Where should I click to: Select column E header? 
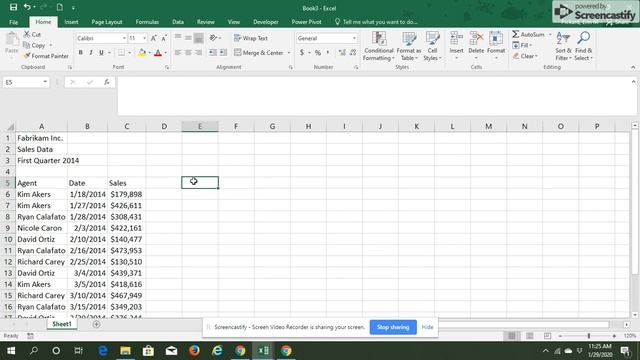200,127
